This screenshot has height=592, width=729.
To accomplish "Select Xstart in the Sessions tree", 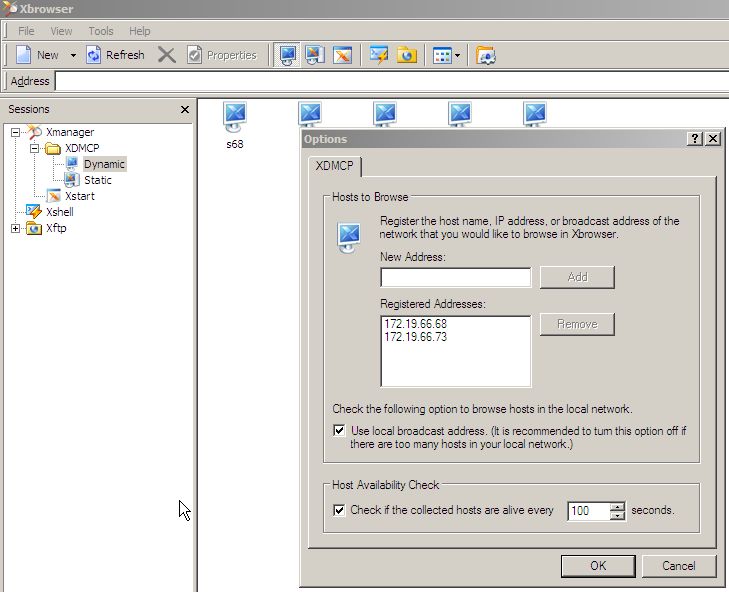I will point(80,196).
